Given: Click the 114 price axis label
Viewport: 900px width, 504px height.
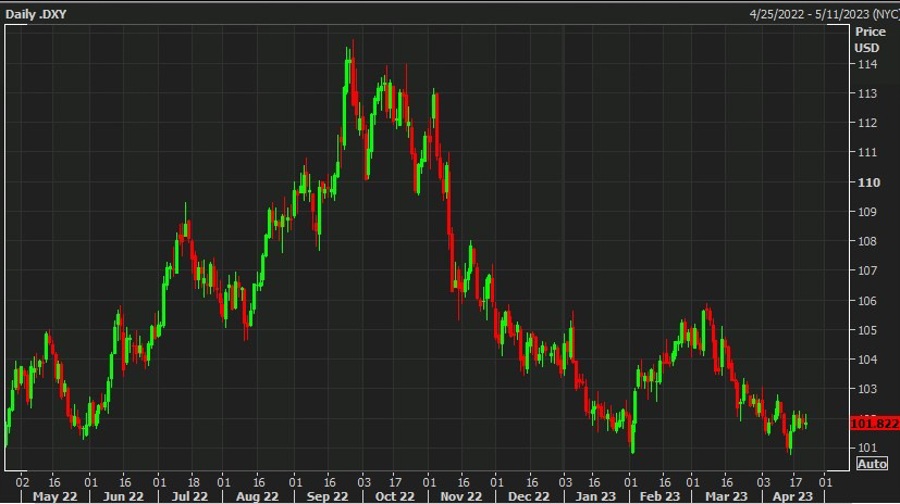Looking at the screenshot, I should point(866,64).
